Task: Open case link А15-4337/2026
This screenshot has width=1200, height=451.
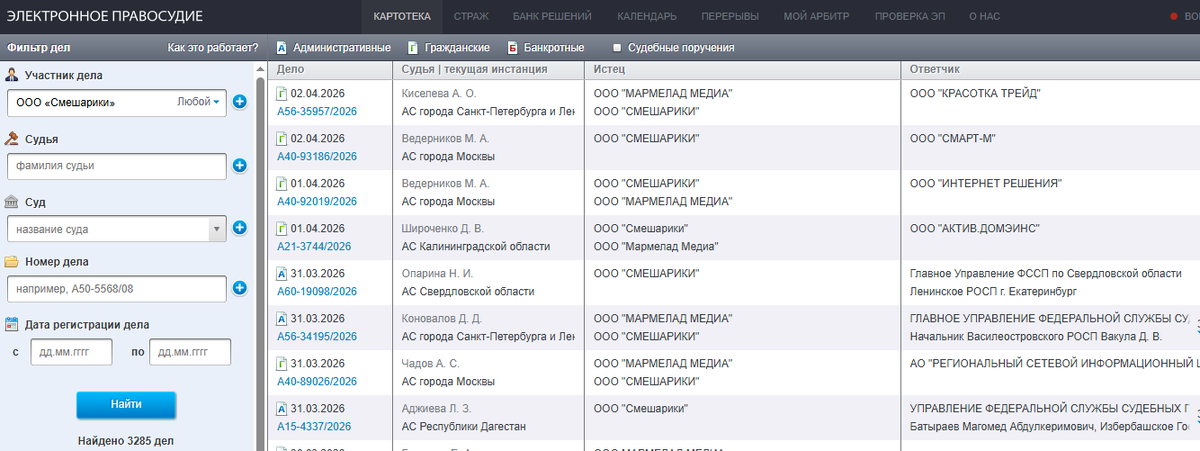Action: tap(314, 426)
